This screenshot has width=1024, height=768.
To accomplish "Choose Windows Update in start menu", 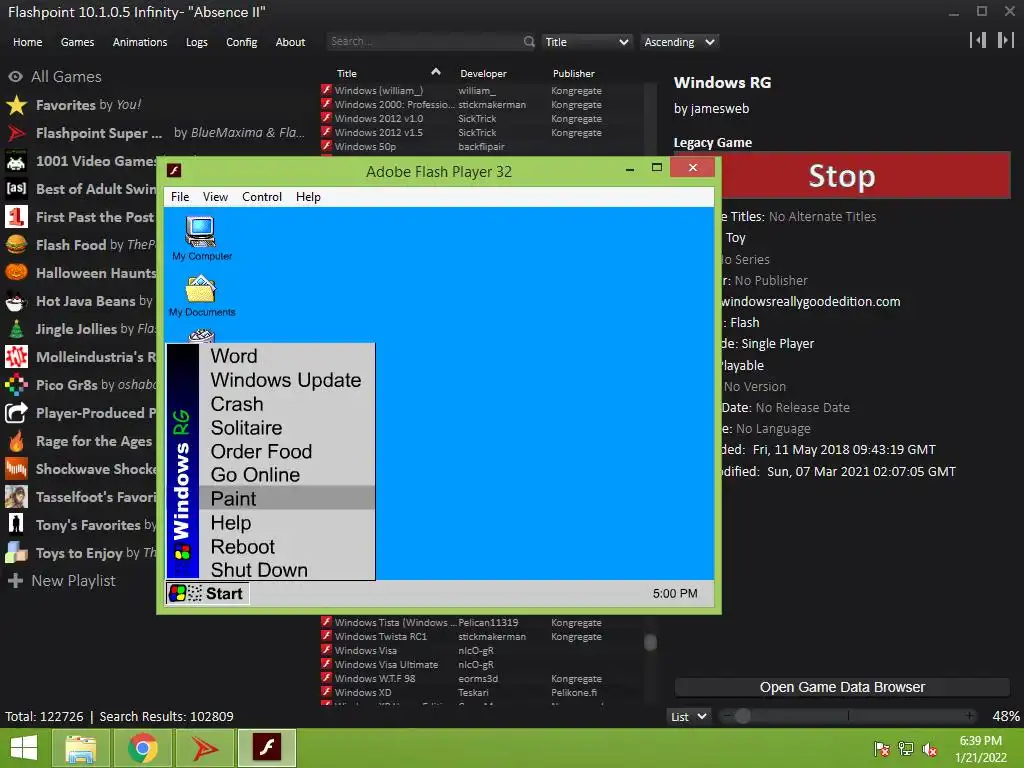I will point(285,380).
